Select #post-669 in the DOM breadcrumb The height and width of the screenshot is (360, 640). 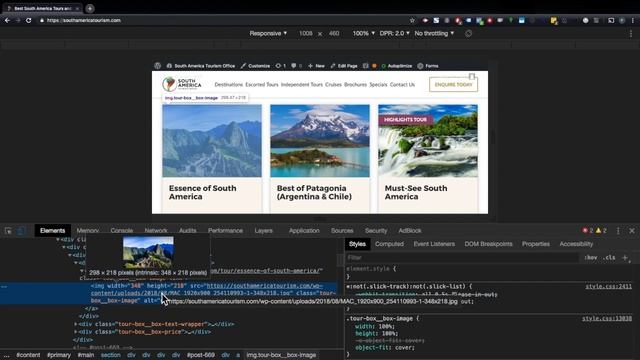201,355
